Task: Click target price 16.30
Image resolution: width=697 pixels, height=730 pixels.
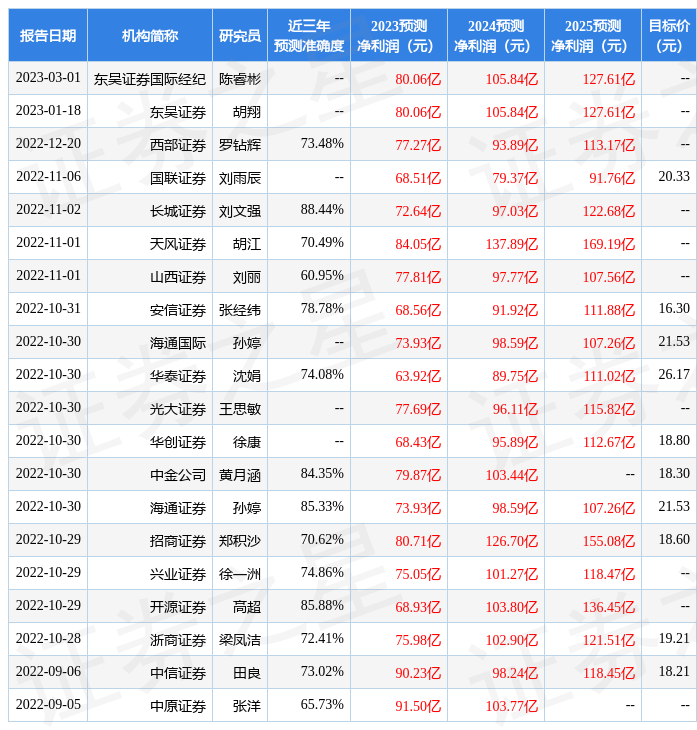Action: (x=674, y=308)
